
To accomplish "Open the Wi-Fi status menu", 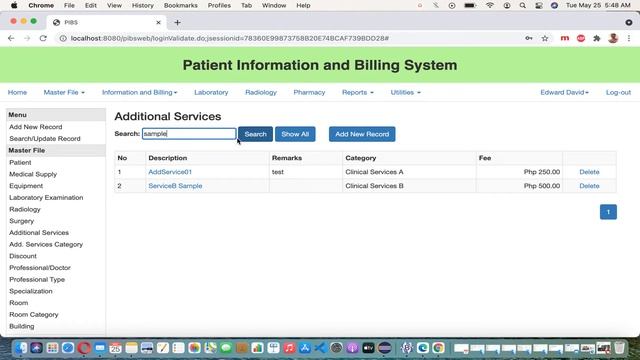I will 490,5.
